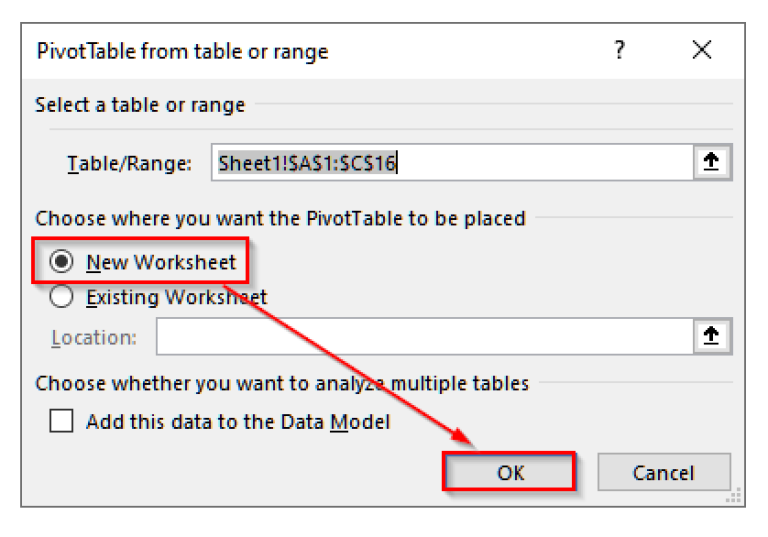The image size is (768, 537).
Task: Enable Add this data to Data Model checkbox
Action: click(61, 421)
